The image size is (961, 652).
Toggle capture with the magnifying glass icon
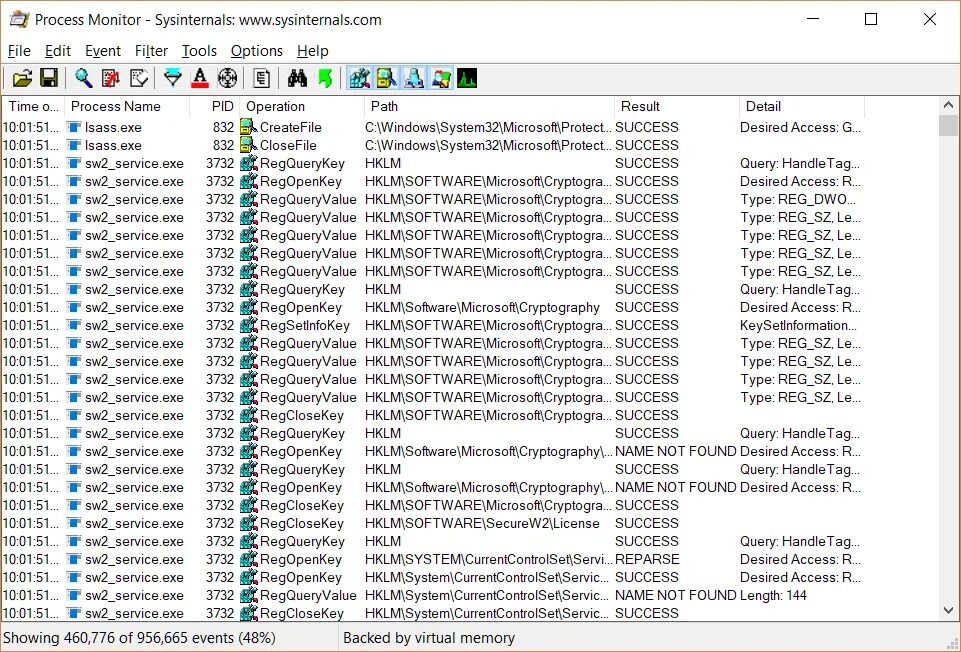(x=83, y=78)
